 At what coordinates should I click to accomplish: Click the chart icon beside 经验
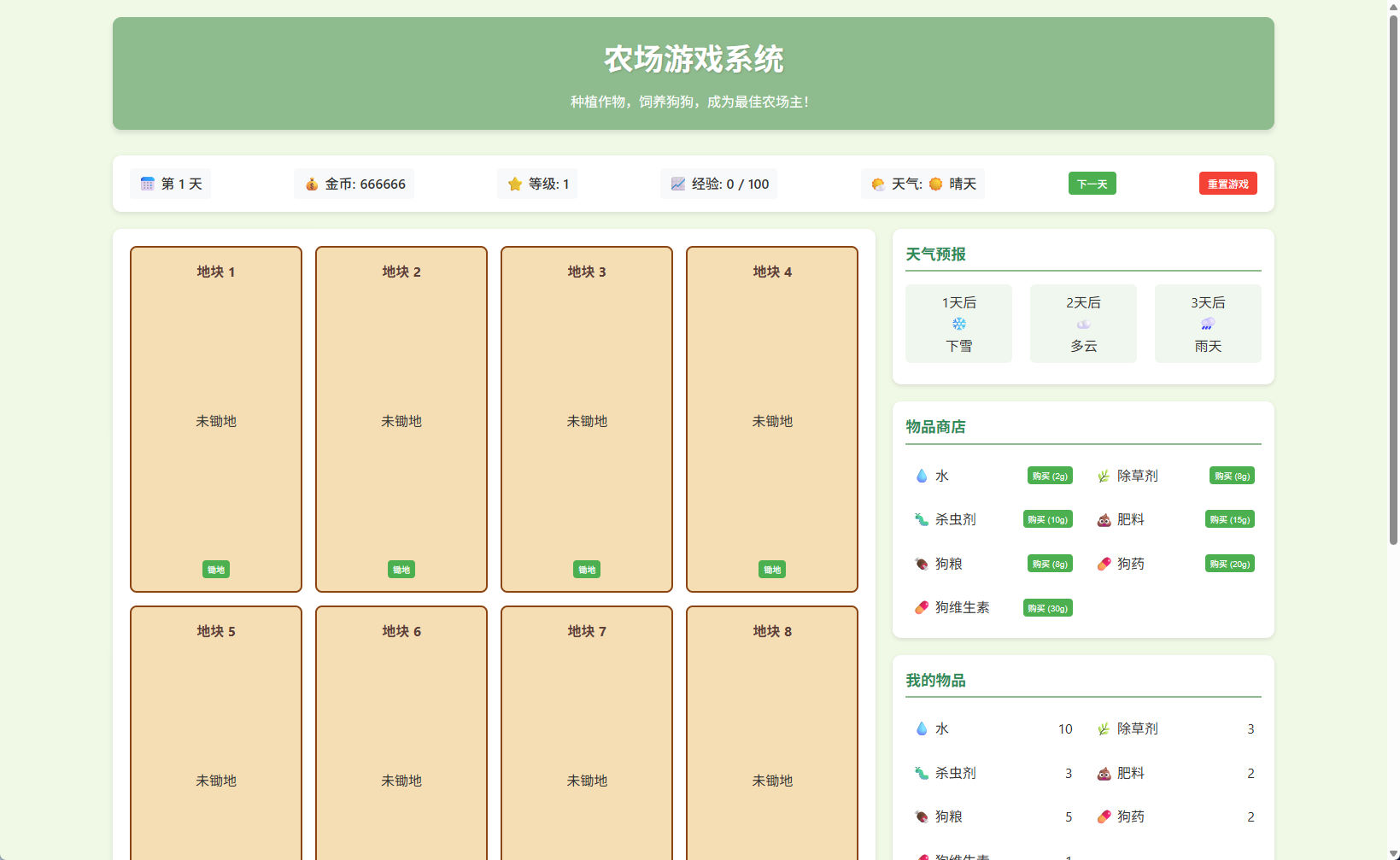pyautogui.click(x=678, y=184)
